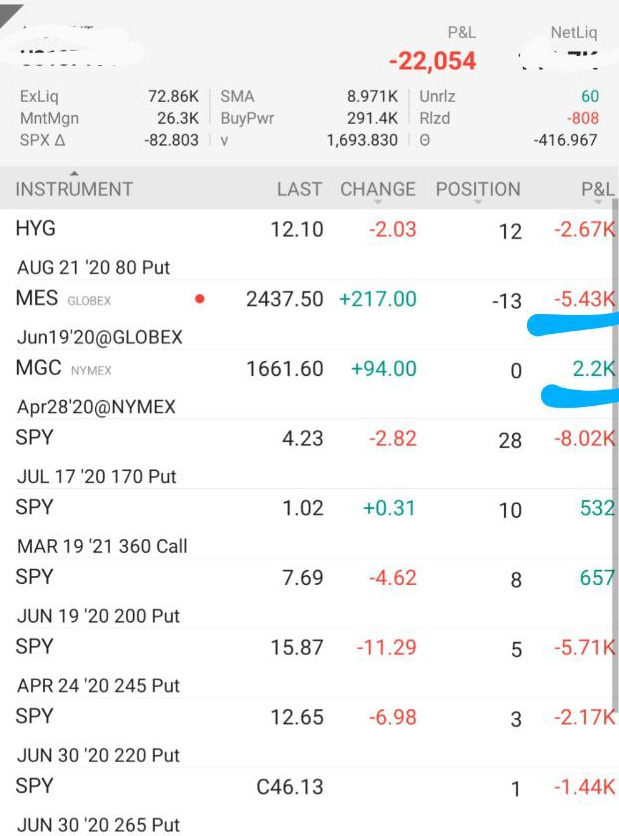Select AUG 21 '20 80 Put description
619x836 pixels.
coord(93,267)
